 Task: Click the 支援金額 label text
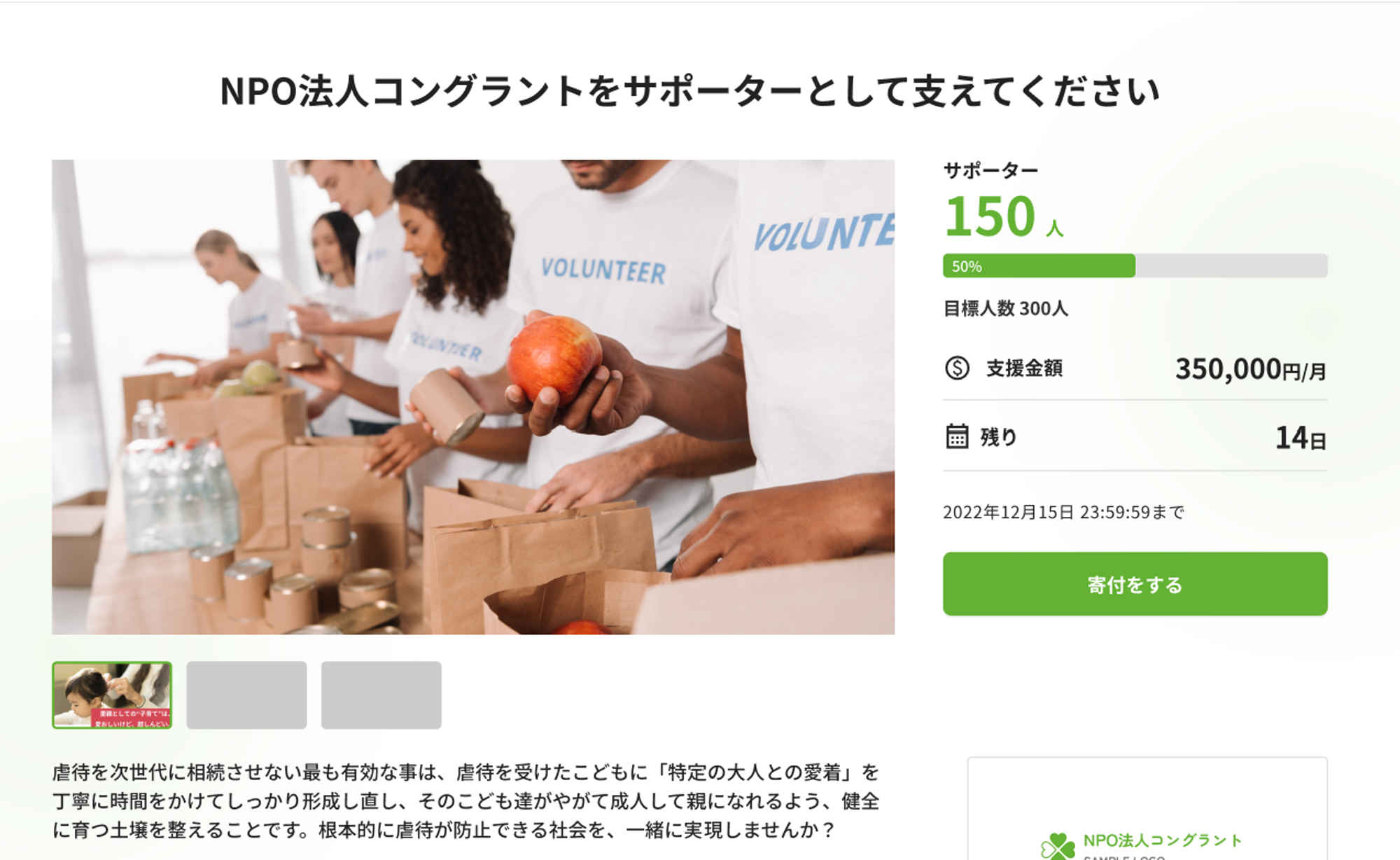pyautogui.click(x=1024, y=368)
